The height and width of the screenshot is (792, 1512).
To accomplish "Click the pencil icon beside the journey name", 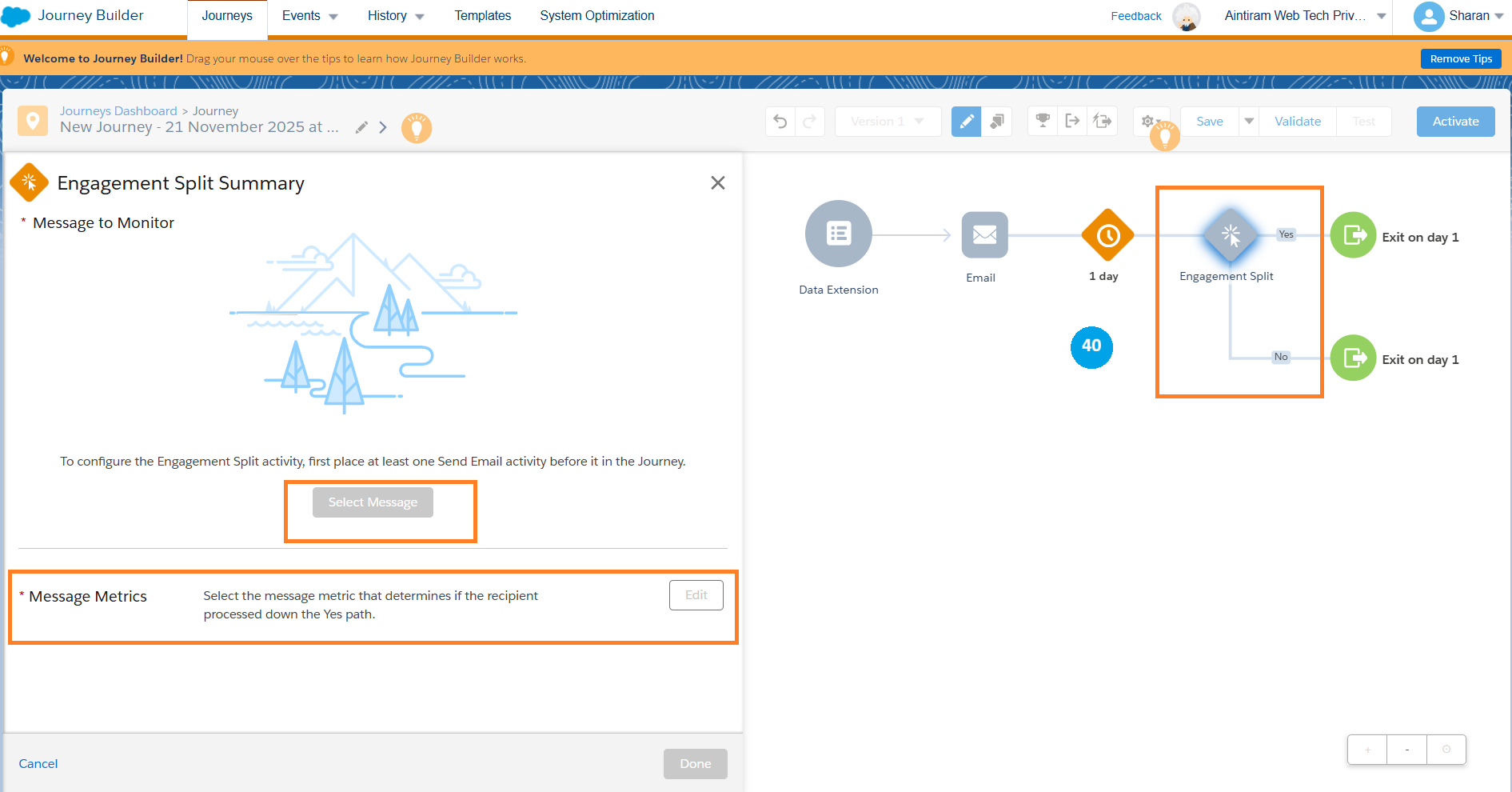I will (x=361, y=127).
